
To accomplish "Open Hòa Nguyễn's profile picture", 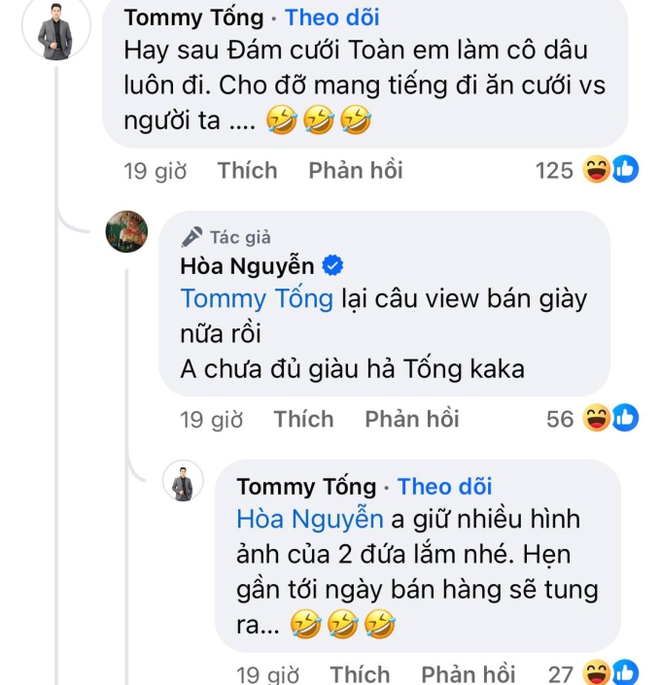I will pos(127,233).
